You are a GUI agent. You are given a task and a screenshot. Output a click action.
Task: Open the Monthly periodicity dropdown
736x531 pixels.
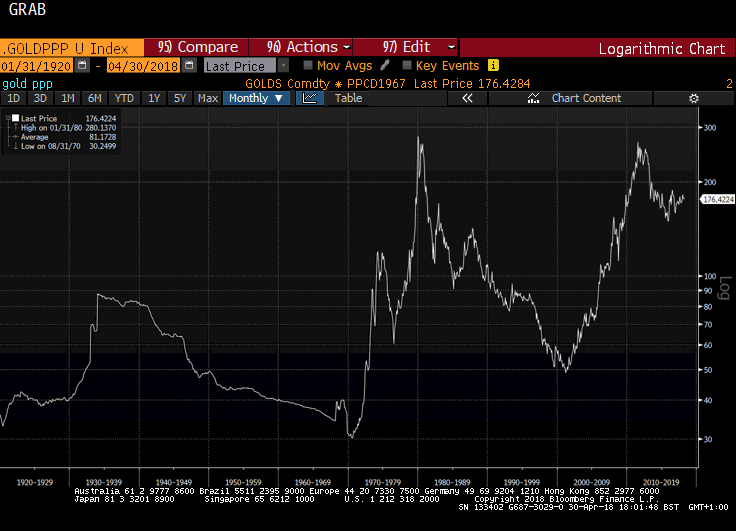pos(257,98)
